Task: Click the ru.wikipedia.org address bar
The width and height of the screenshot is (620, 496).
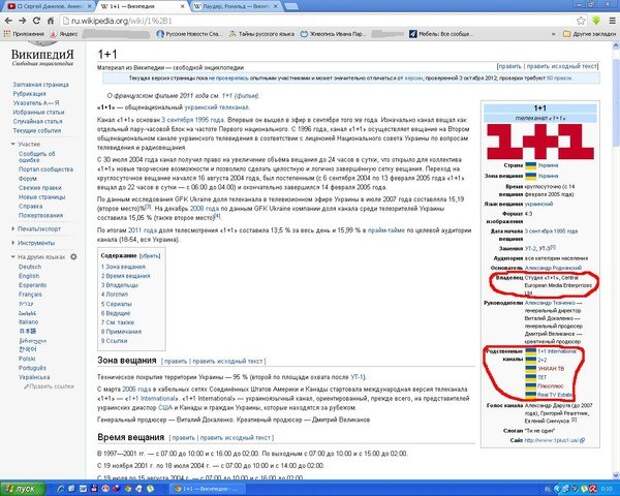Action: [316, 21]
